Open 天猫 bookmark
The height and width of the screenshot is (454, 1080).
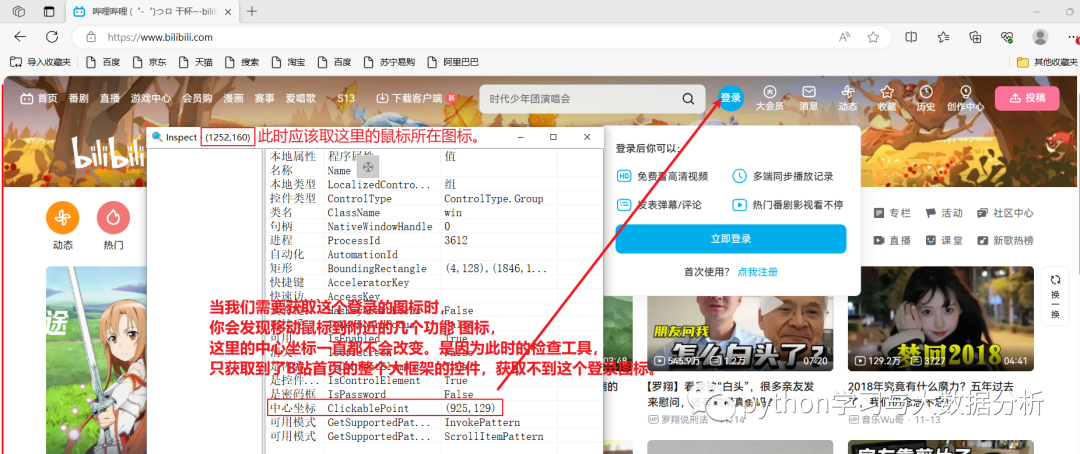196,62
